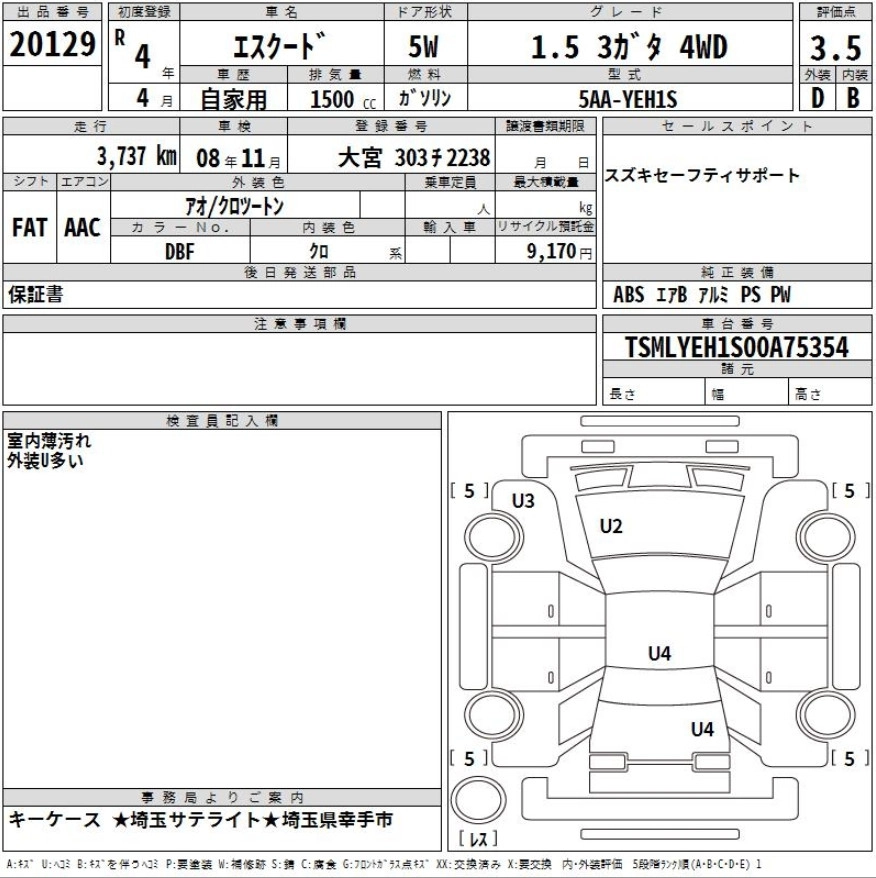Select interior color クロ
The height and width of the screenshot is (878, 876).
(319, 251)
